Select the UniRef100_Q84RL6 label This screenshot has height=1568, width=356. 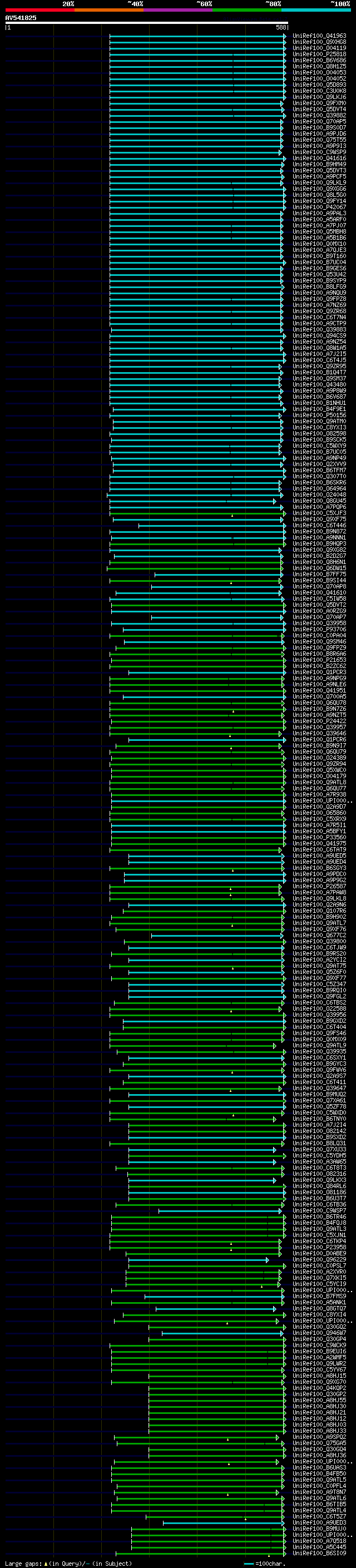[x=319, y=1186]
